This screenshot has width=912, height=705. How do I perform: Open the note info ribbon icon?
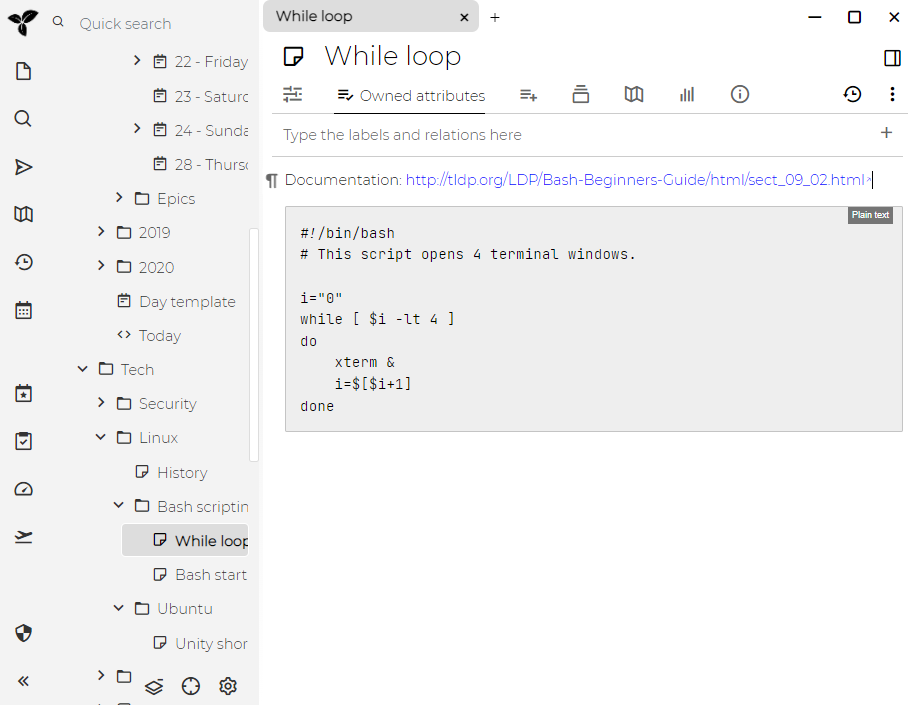[740, 94]
